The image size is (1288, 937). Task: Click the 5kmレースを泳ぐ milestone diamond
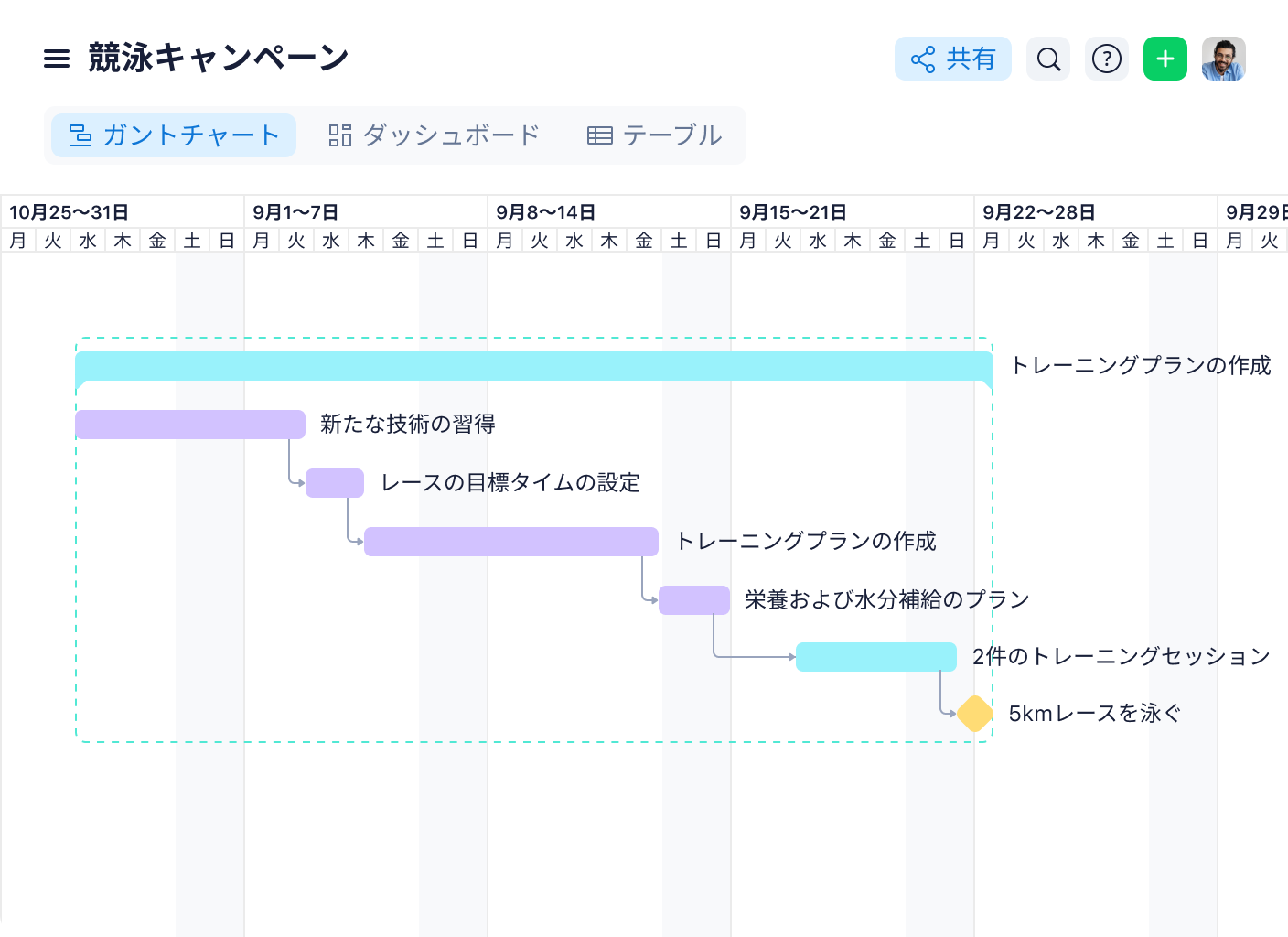click(973, 714)
